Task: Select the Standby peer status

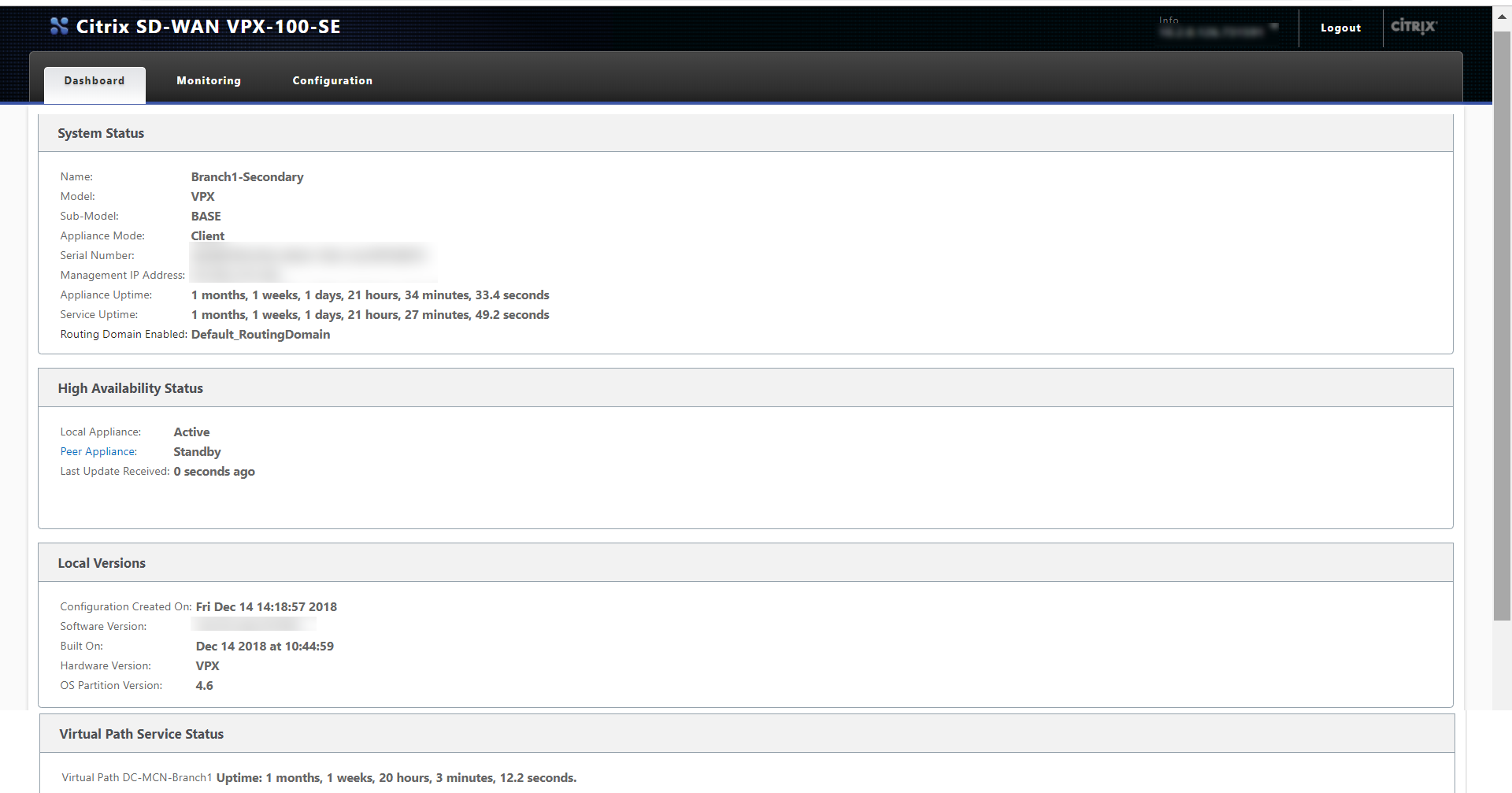Action: point(197,451)
